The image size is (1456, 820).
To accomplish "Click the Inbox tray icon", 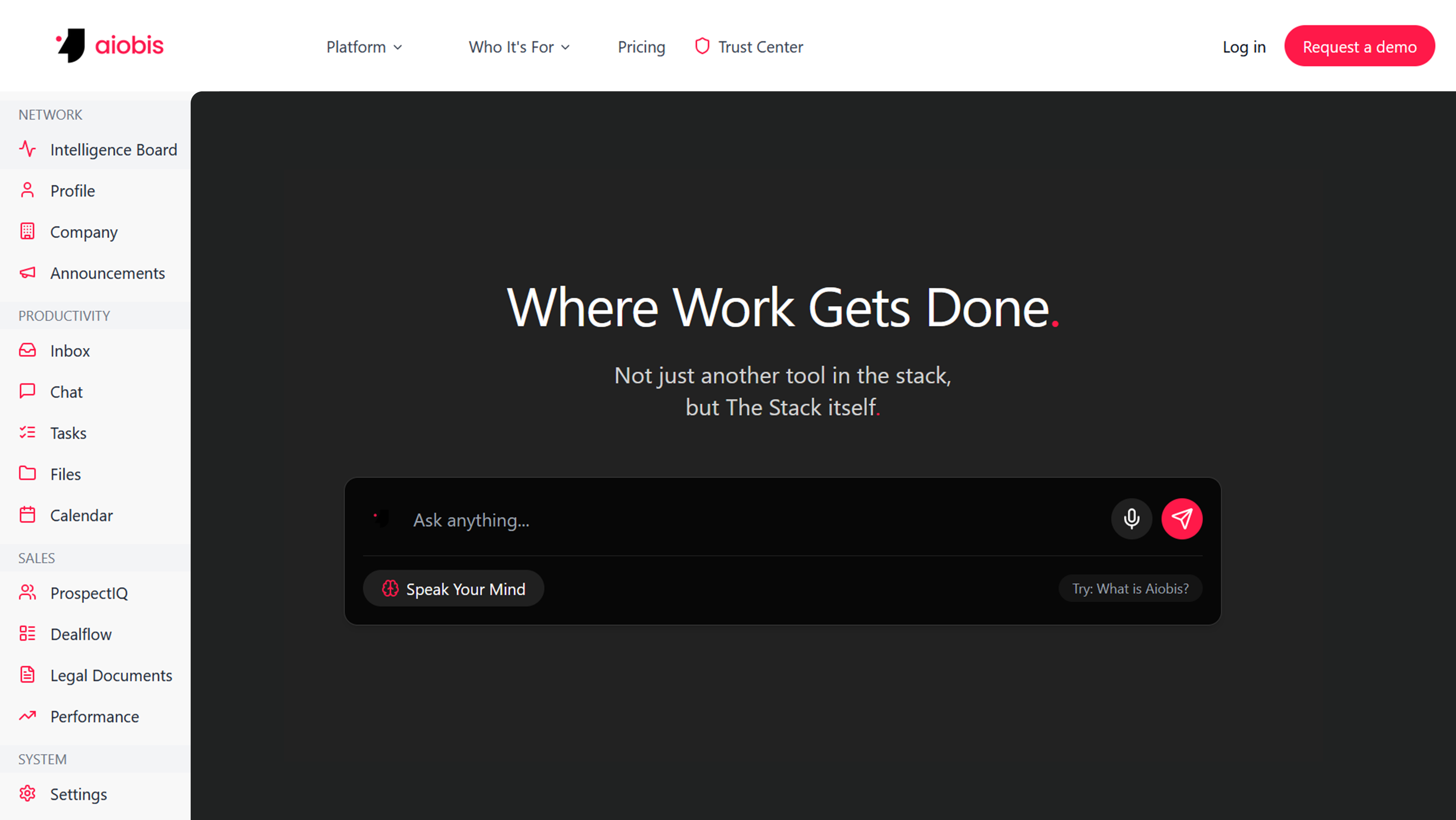I will pos(27,350).
